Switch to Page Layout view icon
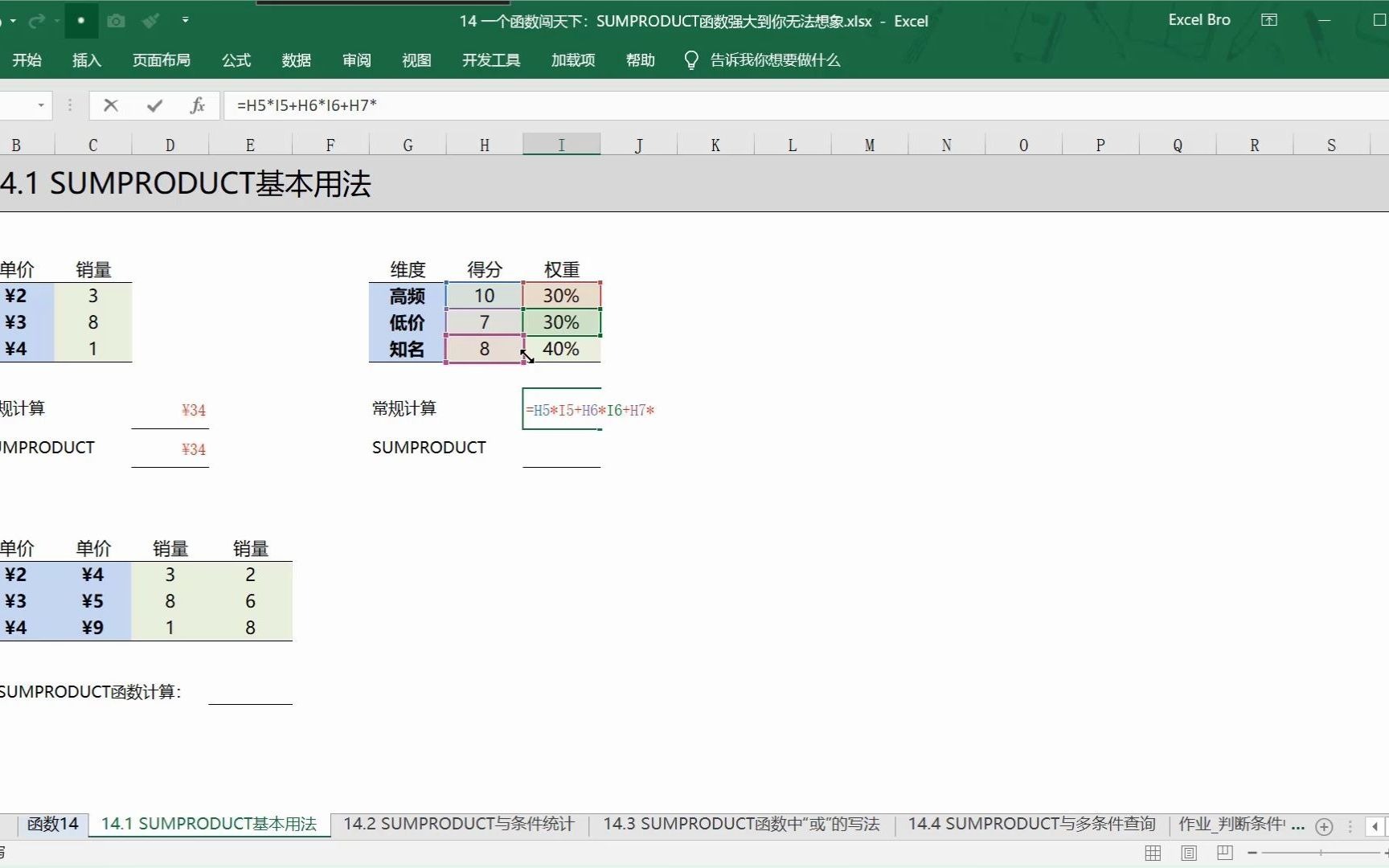1389x868 pixels. click(x=1189, y=853)
